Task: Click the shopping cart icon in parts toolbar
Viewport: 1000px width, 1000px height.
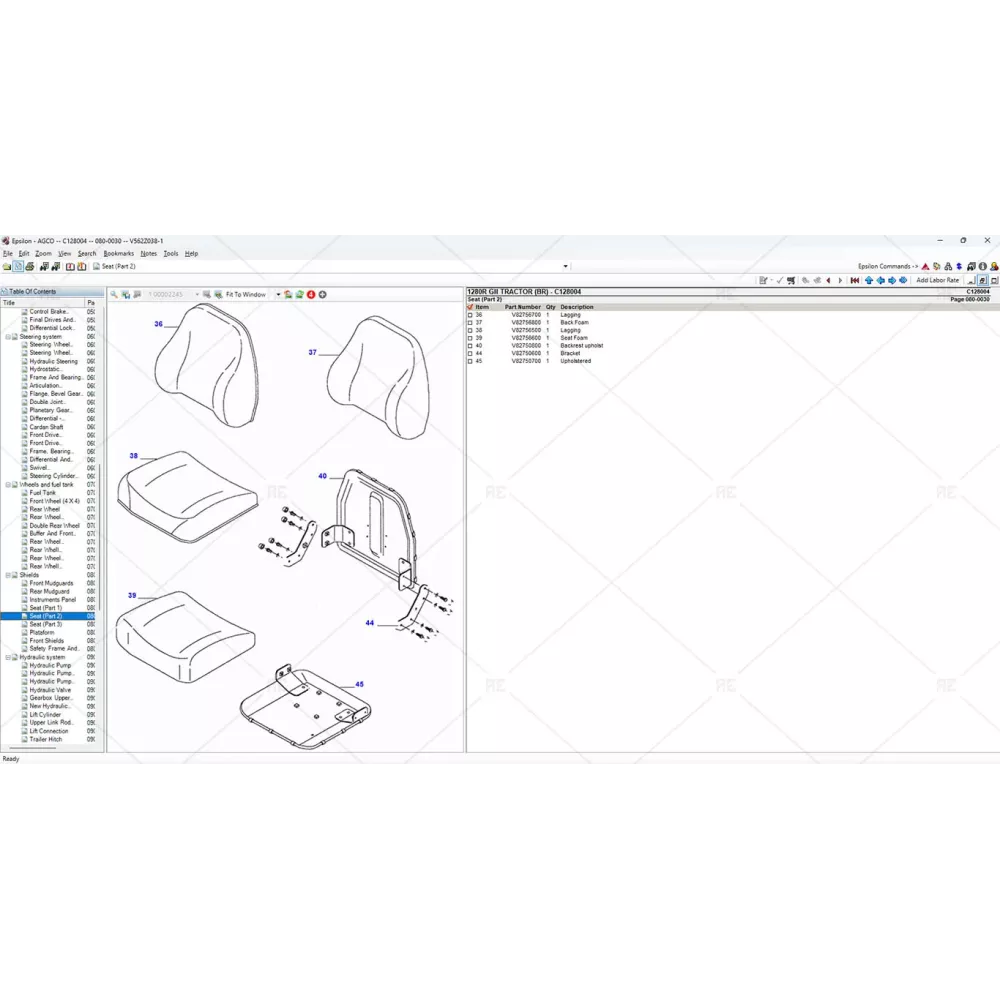Action: pos(792,281)
